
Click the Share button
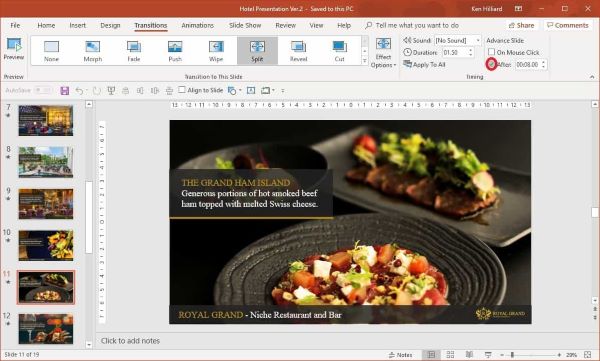(522, 25)
